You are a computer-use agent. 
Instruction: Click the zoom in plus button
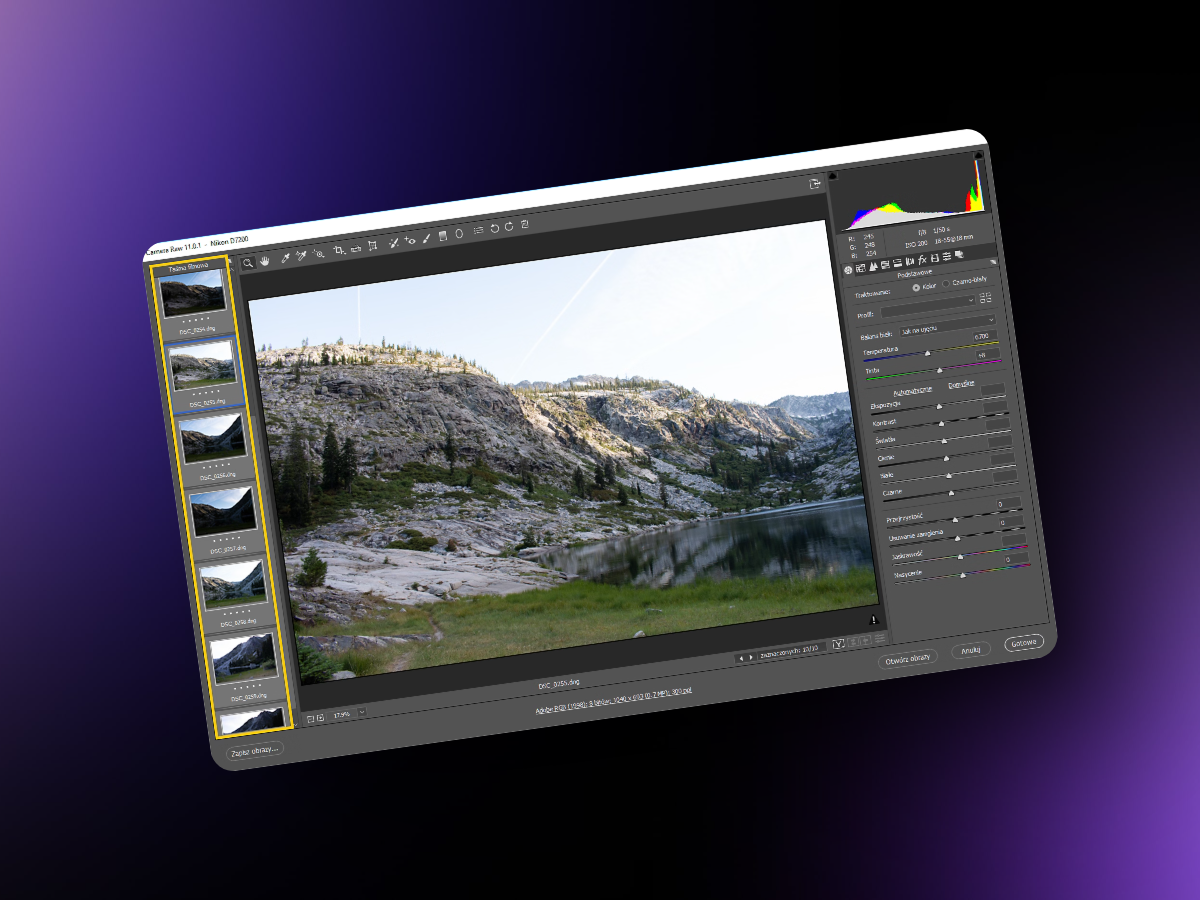[320, 717]
